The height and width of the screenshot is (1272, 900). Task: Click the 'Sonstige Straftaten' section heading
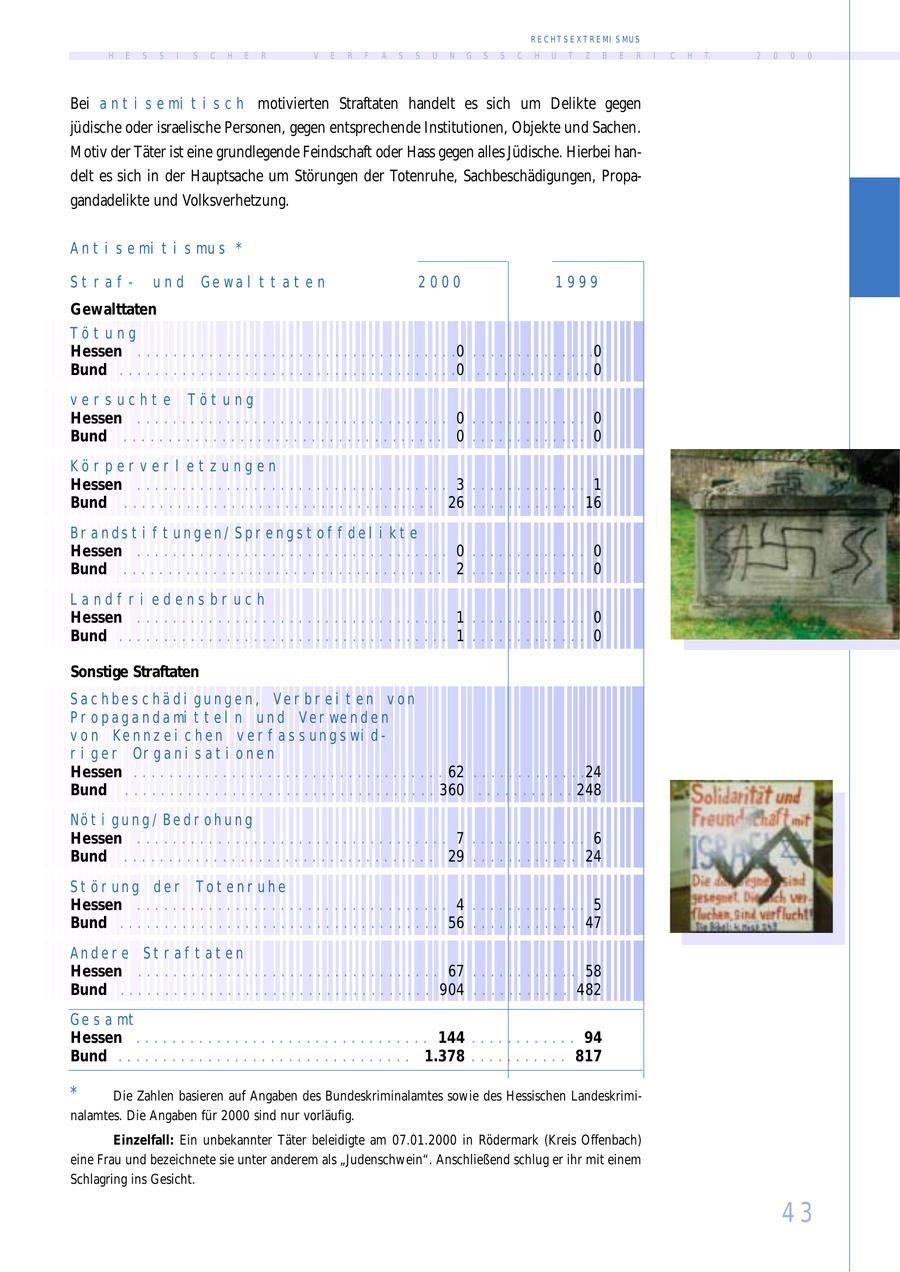pos(134,672)
